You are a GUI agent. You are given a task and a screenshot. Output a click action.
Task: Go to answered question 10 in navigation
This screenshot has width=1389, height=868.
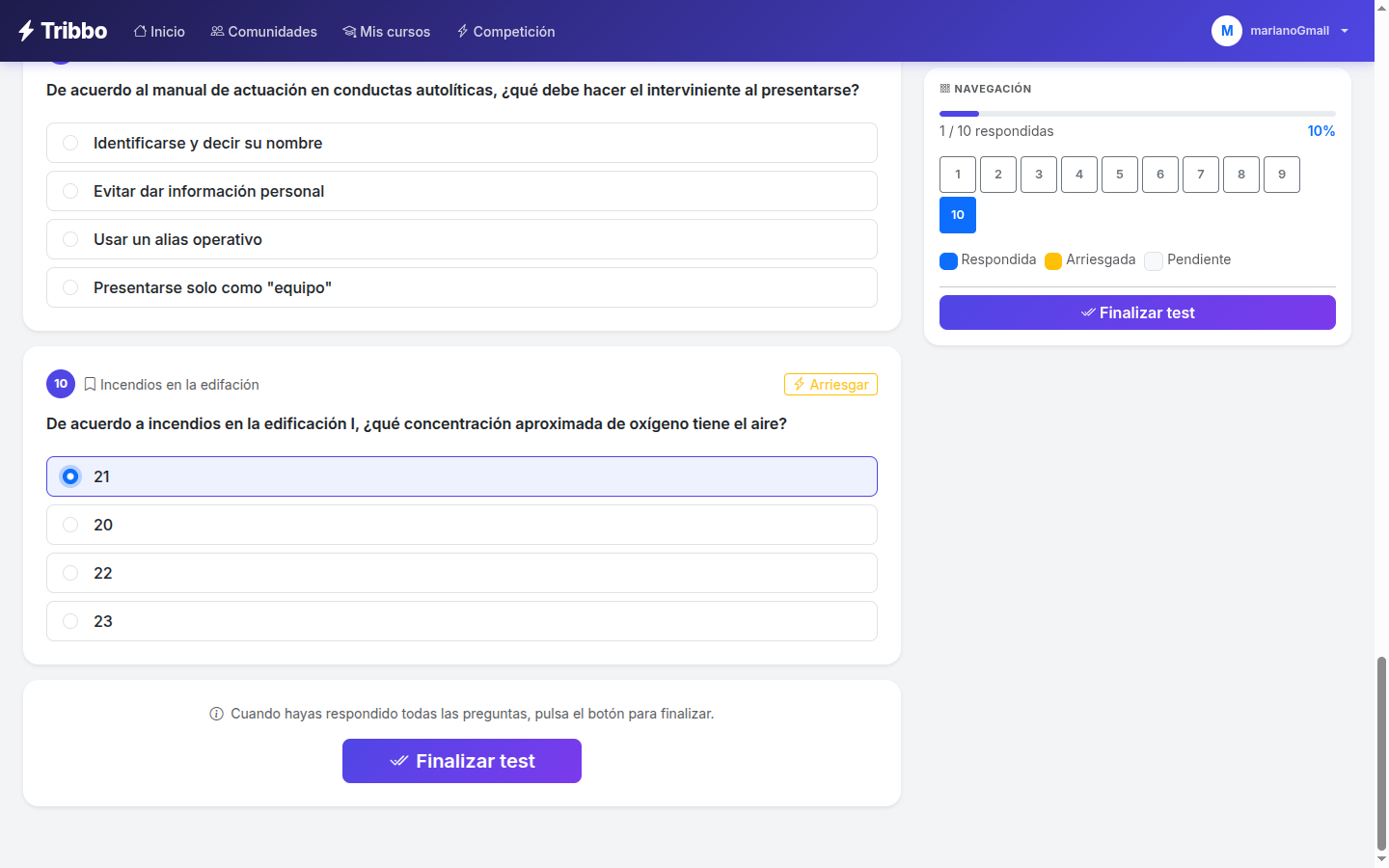(958, 215)
